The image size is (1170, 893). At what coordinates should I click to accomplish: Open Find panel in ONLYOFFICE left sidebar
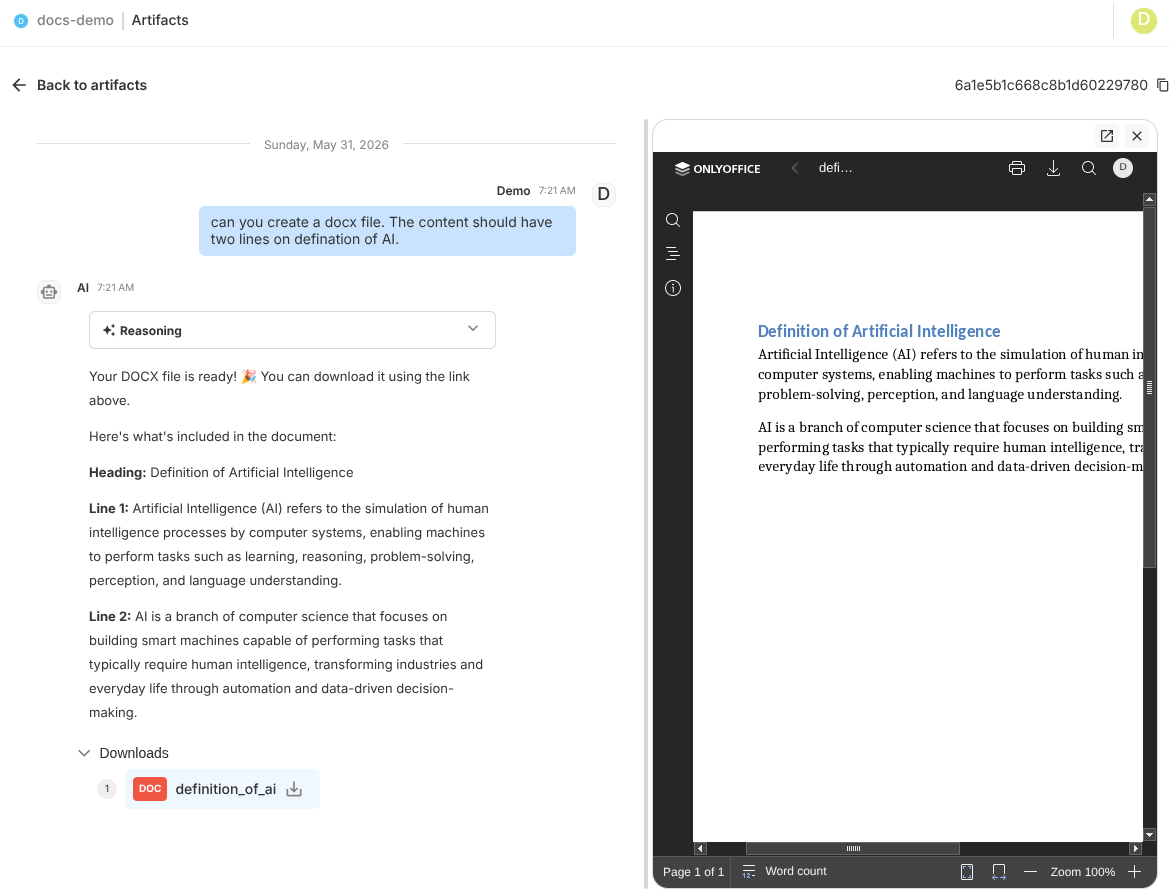[x=672, y=220]
